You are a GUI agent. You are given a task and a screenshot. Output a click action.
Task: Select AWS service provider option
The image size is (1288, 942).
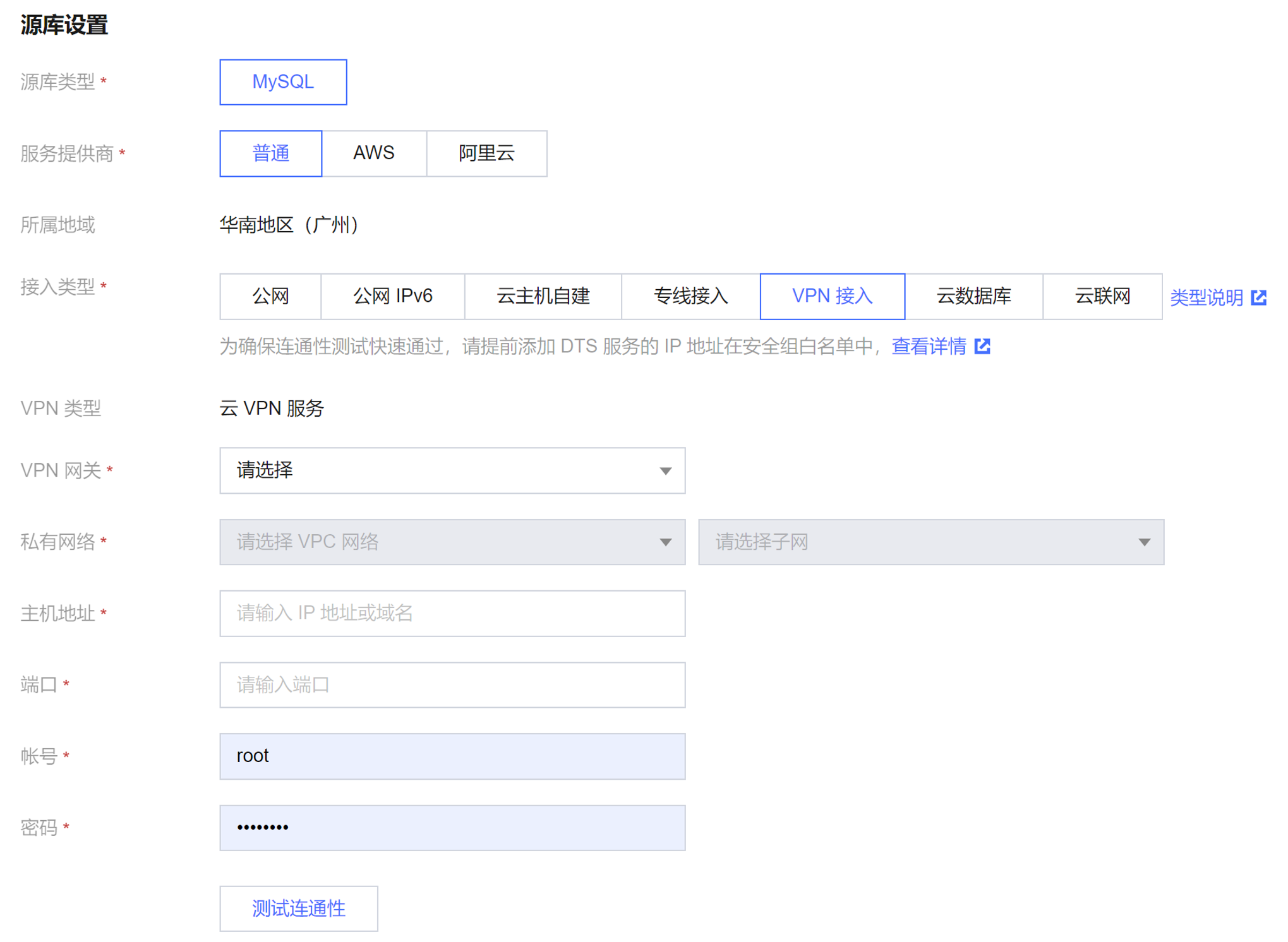click(374, 153)
